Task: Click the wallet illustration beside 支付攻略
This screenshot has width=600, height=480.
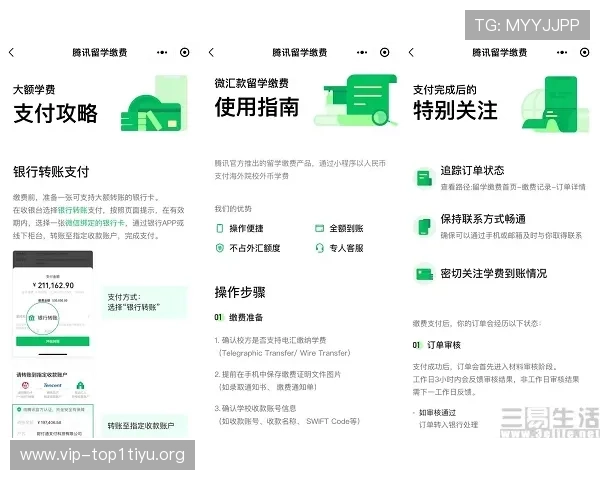Action: 154,104
